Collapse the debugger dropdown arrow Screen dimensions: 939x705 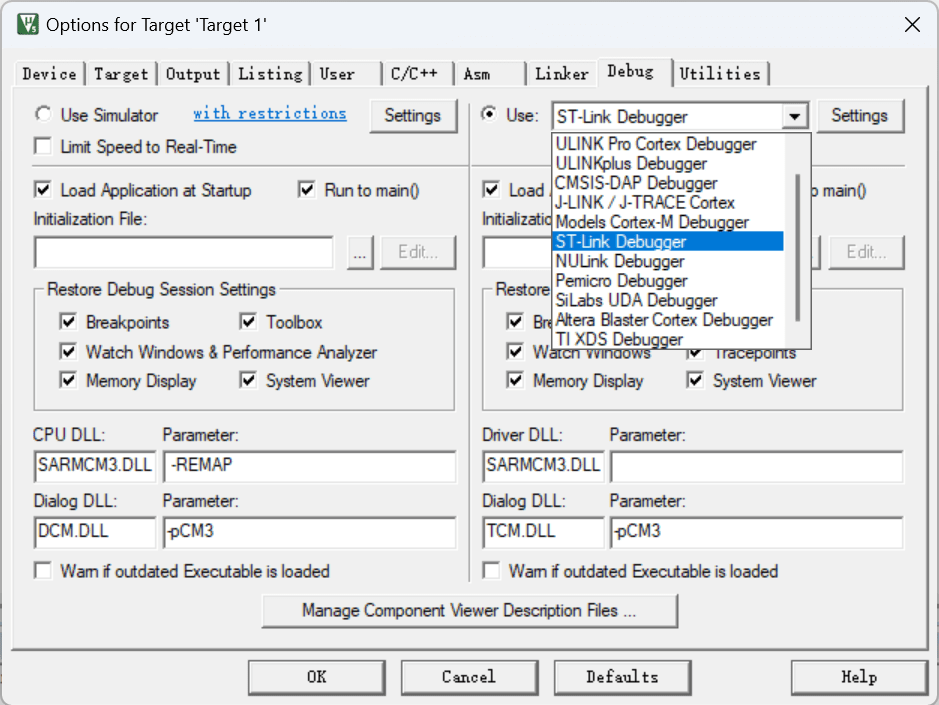click(795, 116)
